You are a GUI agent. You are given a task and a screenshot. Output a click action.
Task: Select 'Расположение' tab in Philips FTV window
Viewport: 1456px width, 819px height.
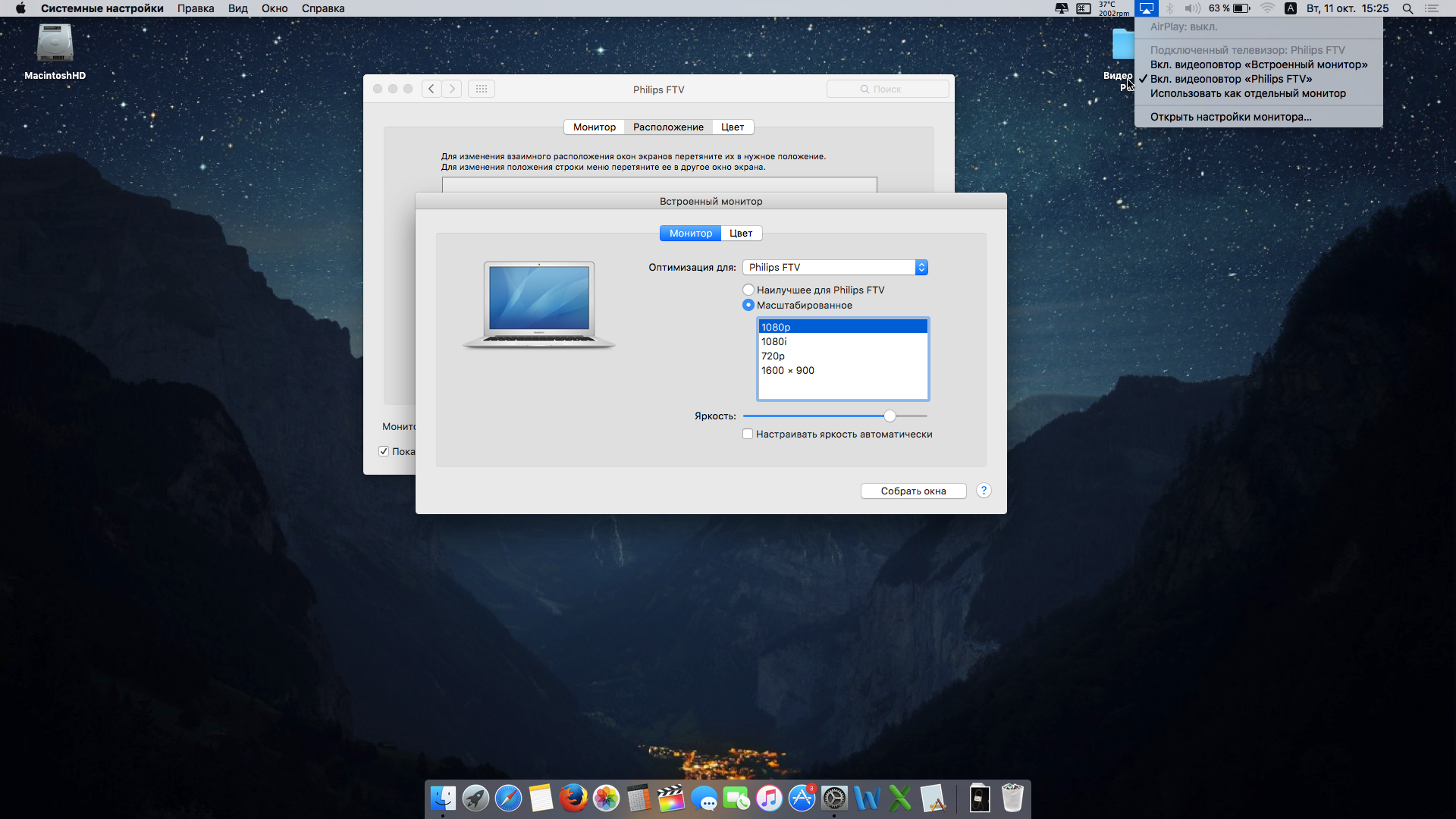point(668,127)
